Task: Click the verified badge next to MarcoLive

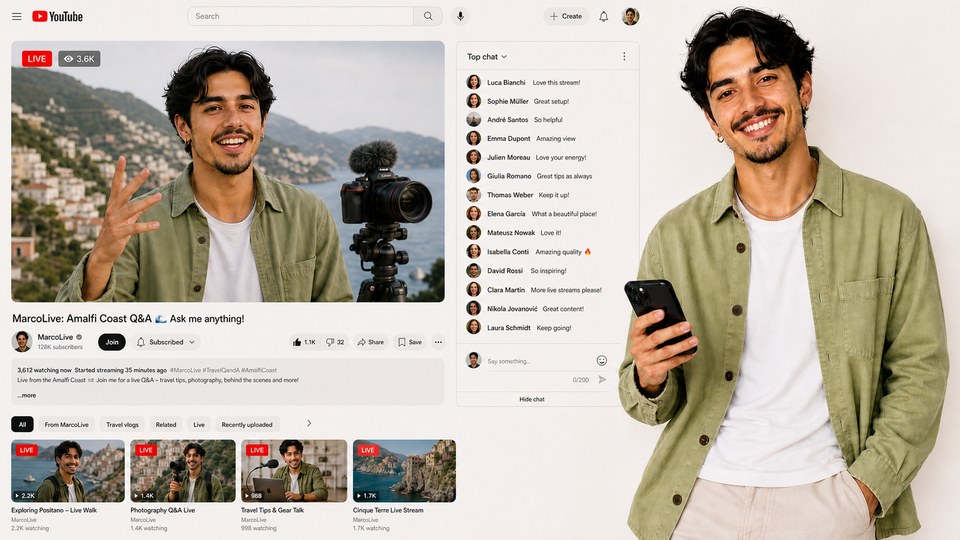Action: pos(79,337)
